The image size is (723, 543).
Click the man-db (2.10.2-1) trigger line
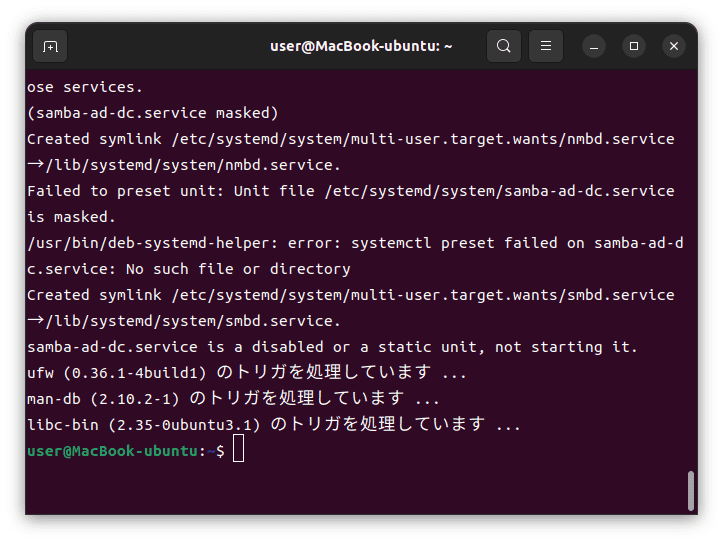pyautogui.click(x=233, y=398)
